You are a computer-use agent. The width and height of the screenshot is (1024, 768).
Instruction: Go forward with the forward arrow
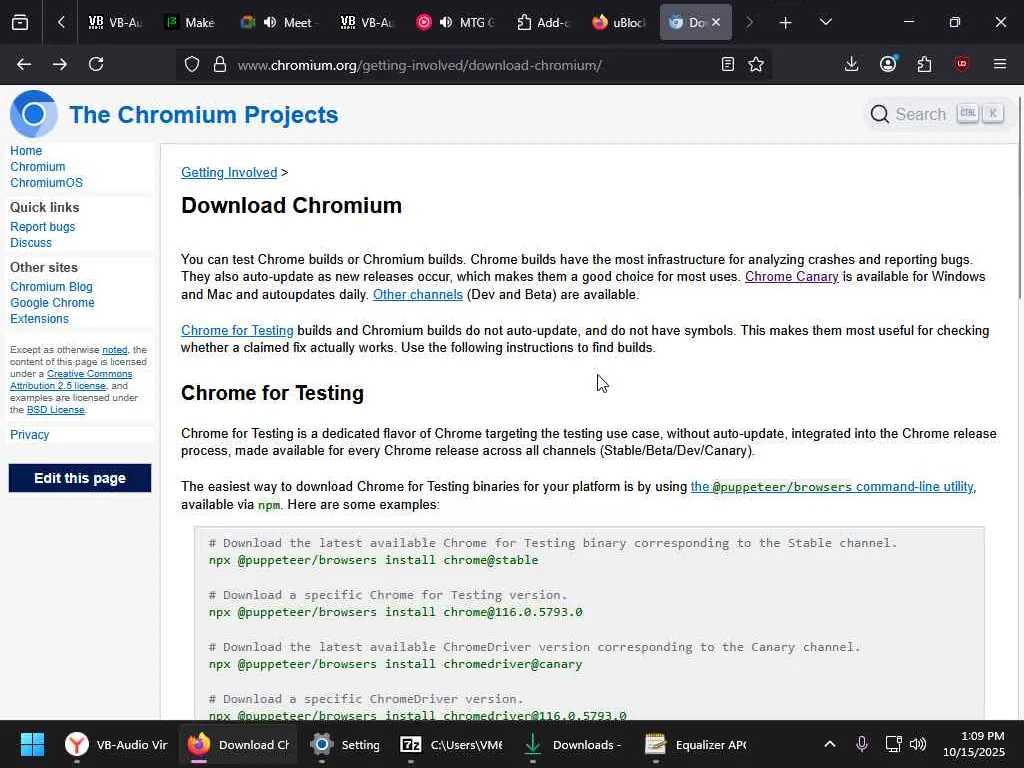[59, 64]
